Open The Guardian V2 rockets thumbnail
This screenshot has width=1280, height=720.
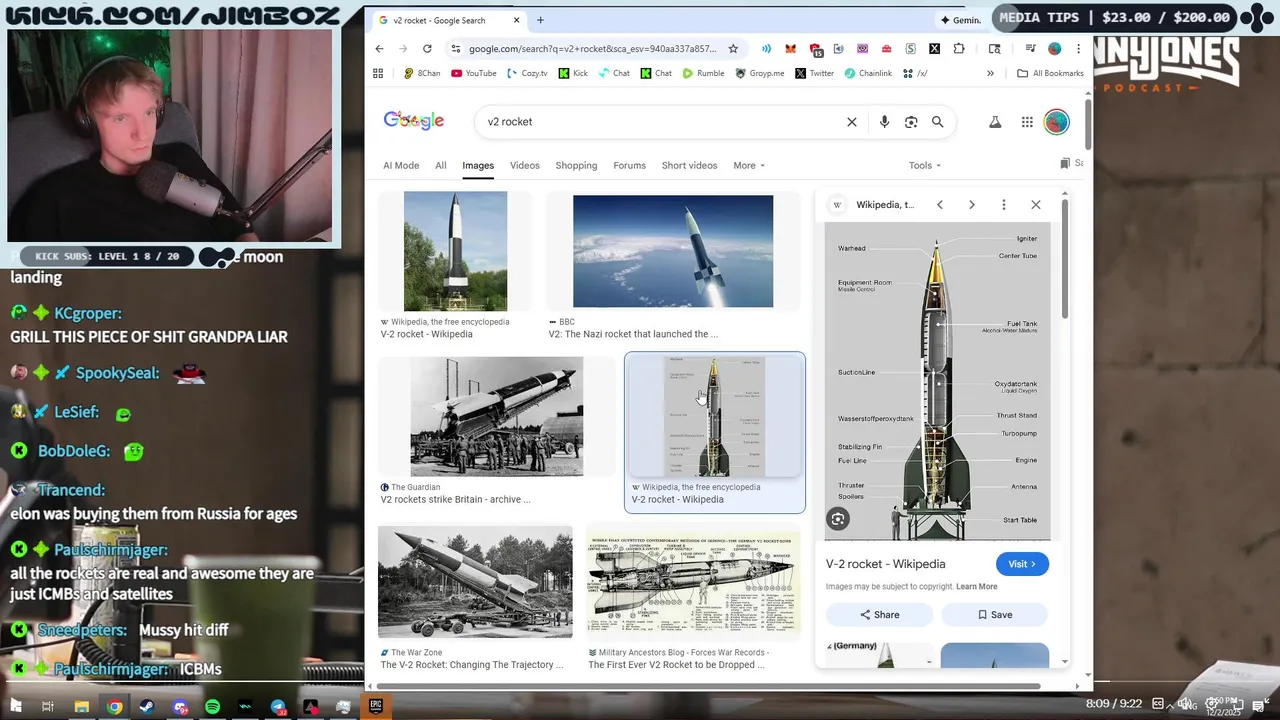[x=497, y=417]
